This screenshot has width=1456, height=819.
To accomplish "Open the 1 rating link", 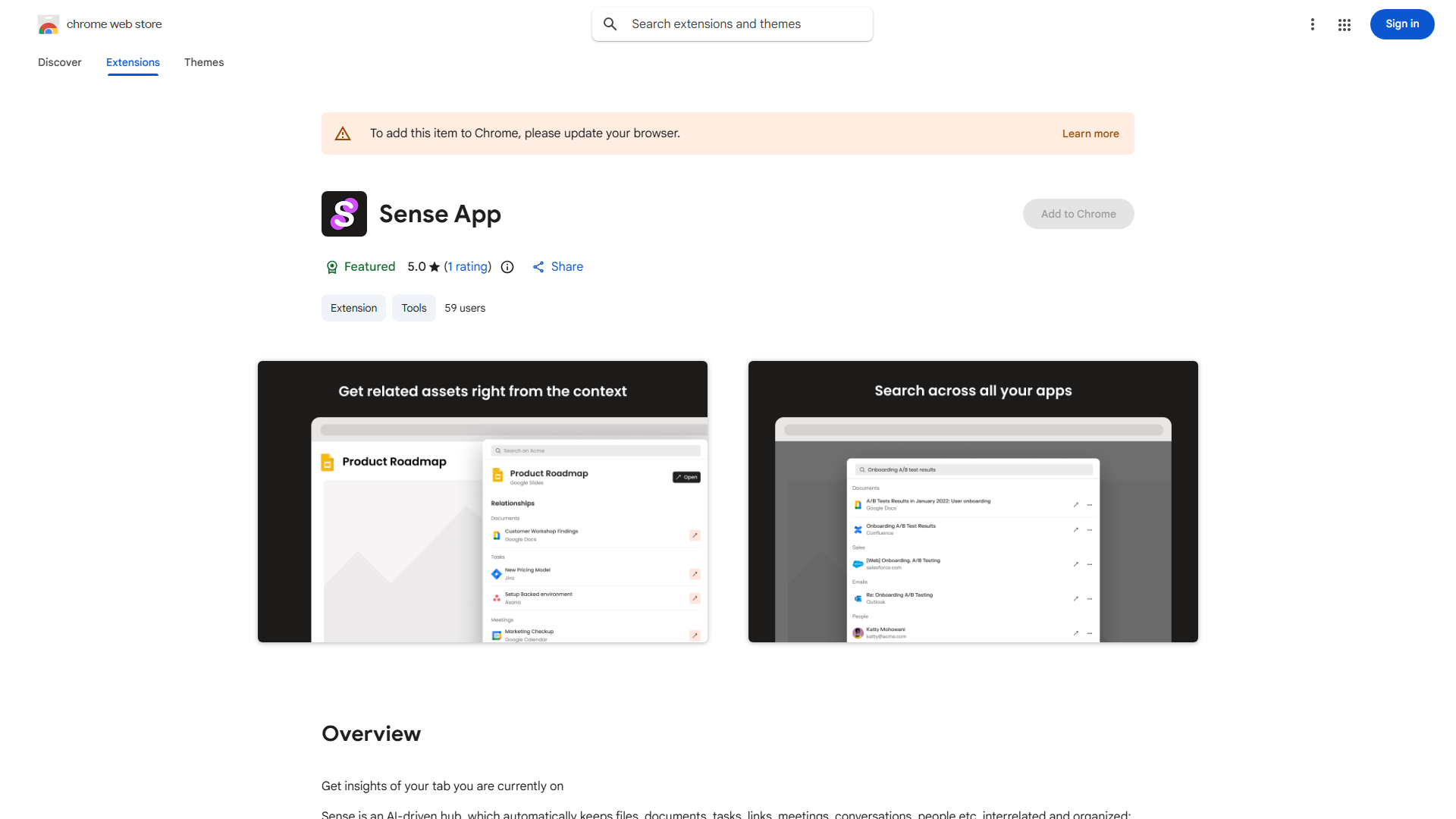I will 468,267.
